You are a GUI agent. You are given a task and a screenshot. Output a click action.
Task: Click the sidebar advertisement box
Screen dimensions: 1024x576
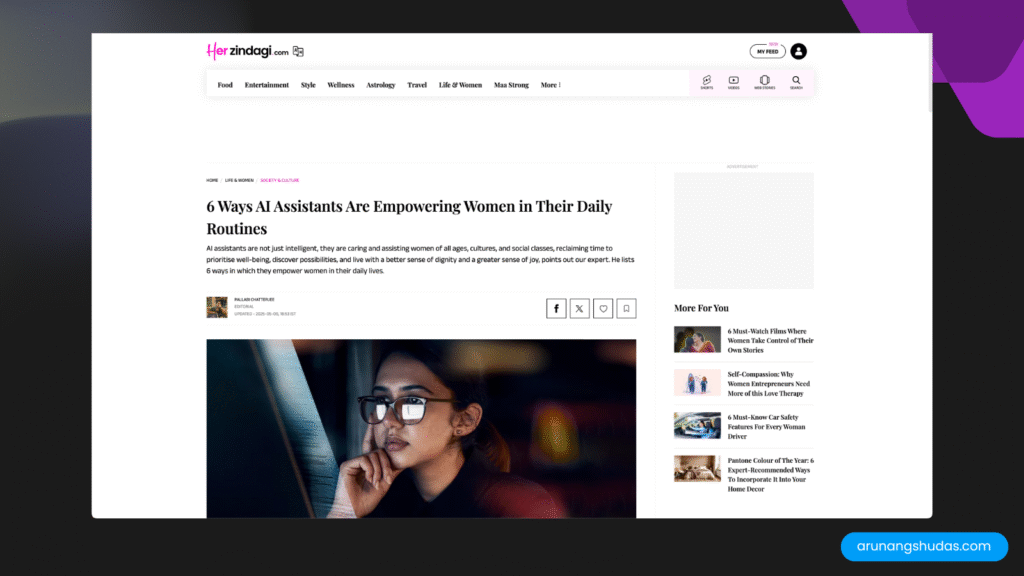[x=744, y=231]
